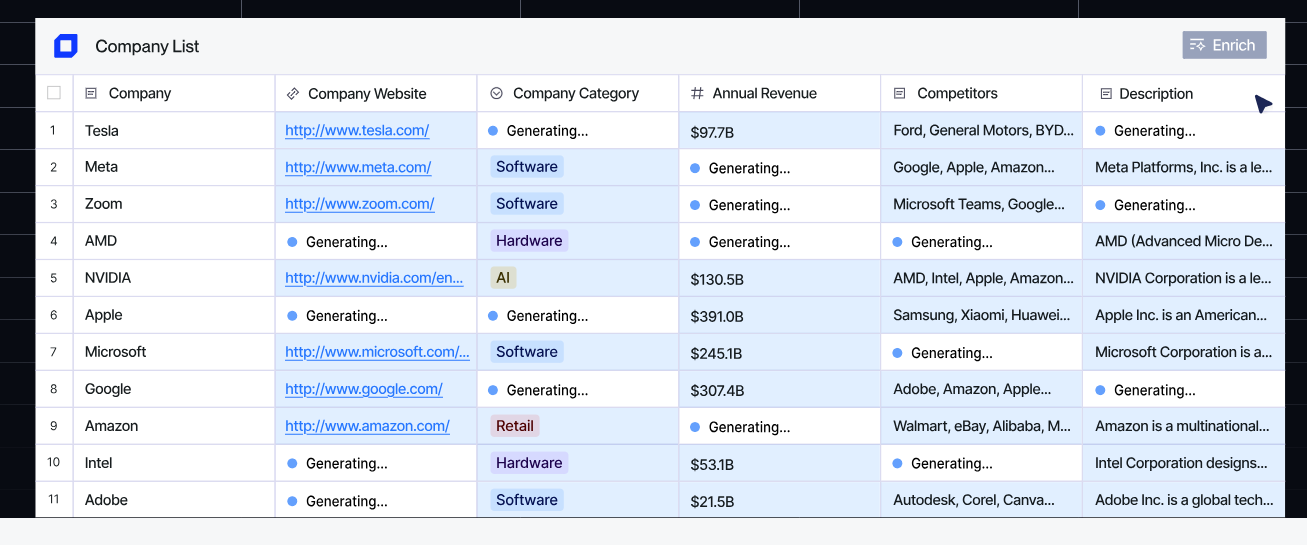Click the $53.1B revenue cell
Screen dimensions: 1307x545
pos(780,463)
